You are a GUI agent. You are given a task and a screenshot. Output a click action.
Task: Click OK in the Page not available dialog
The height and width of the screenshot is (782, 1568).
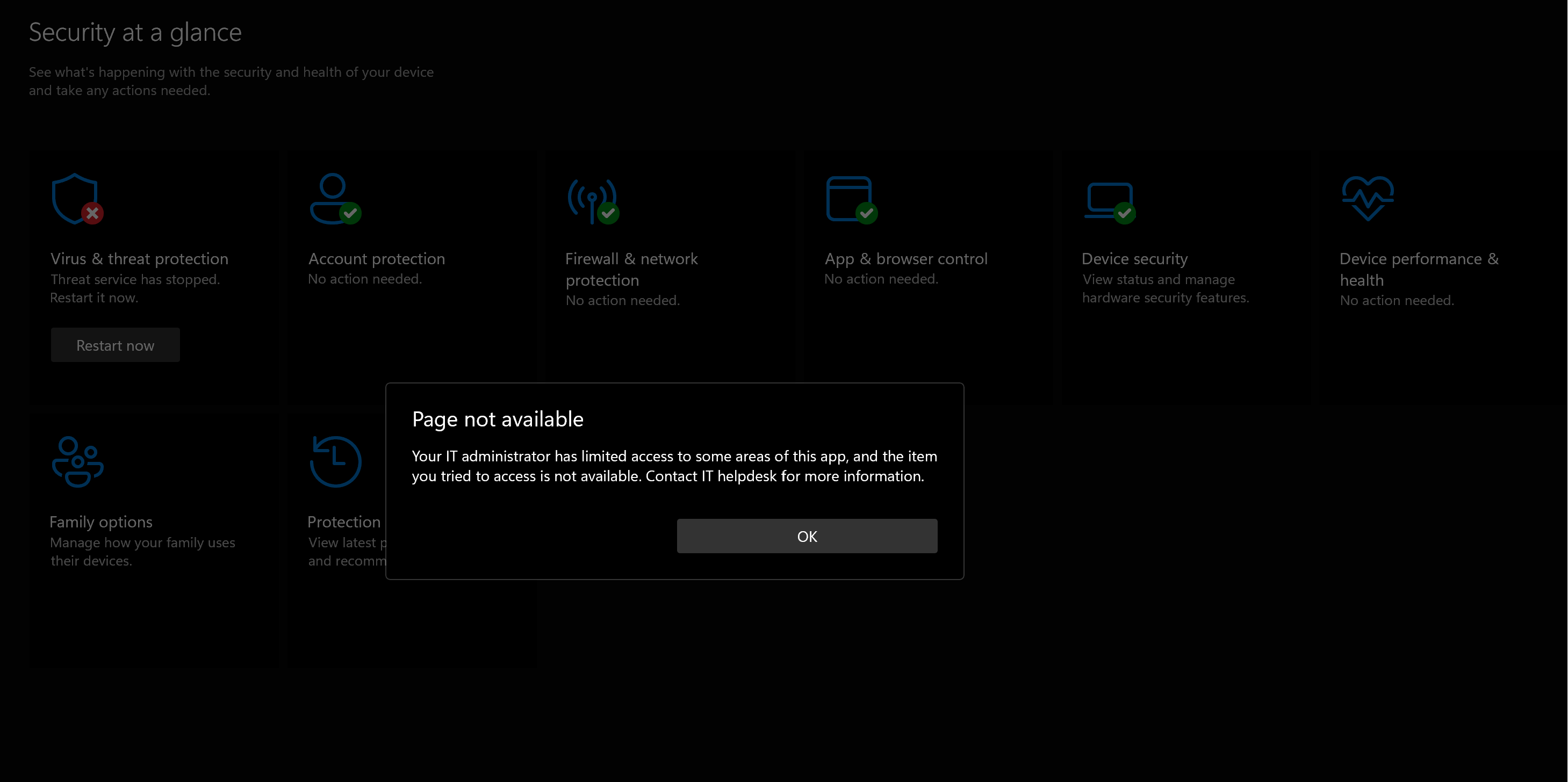(807, 535)
